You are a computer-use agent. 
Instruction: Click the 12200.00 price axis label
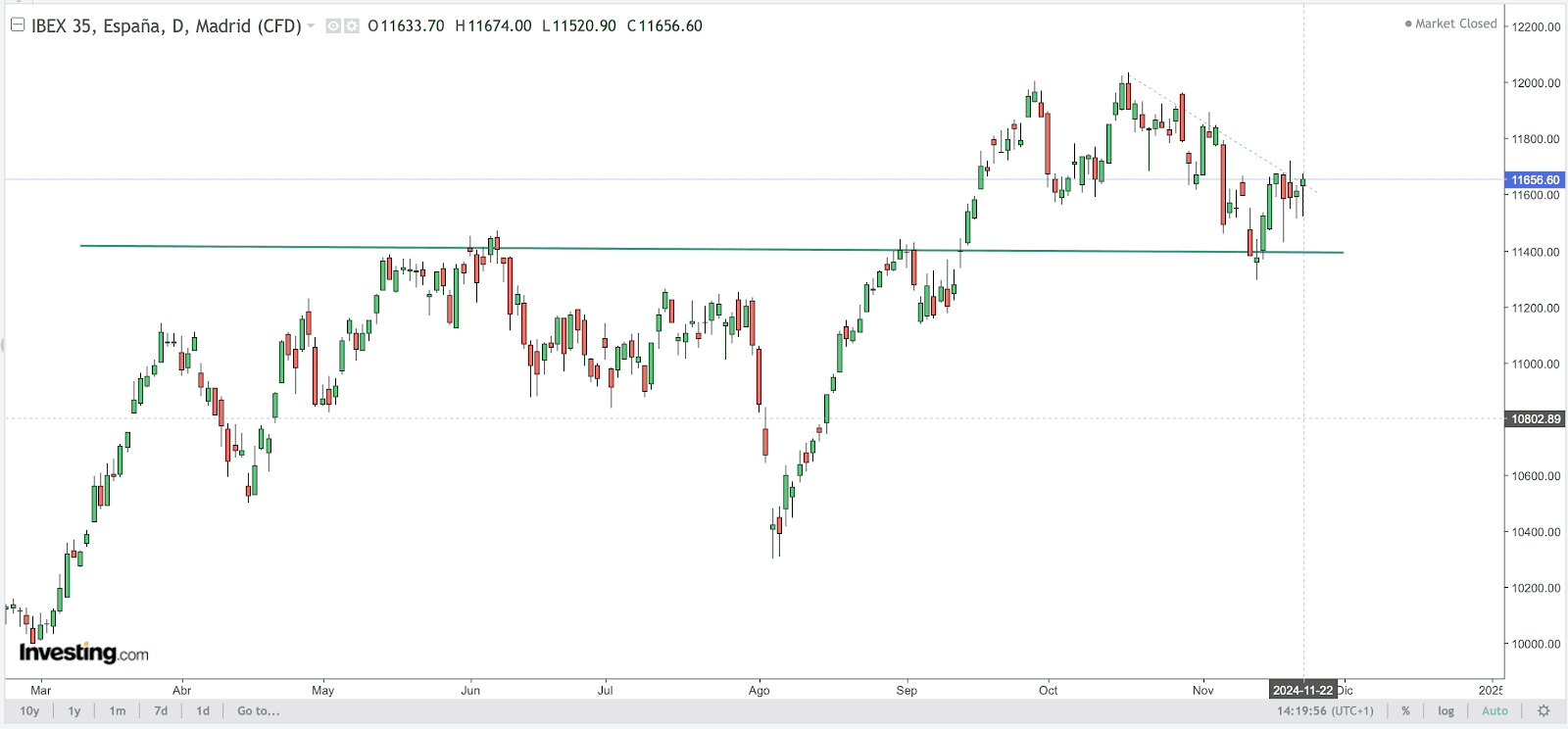(x=1536, y=27)
